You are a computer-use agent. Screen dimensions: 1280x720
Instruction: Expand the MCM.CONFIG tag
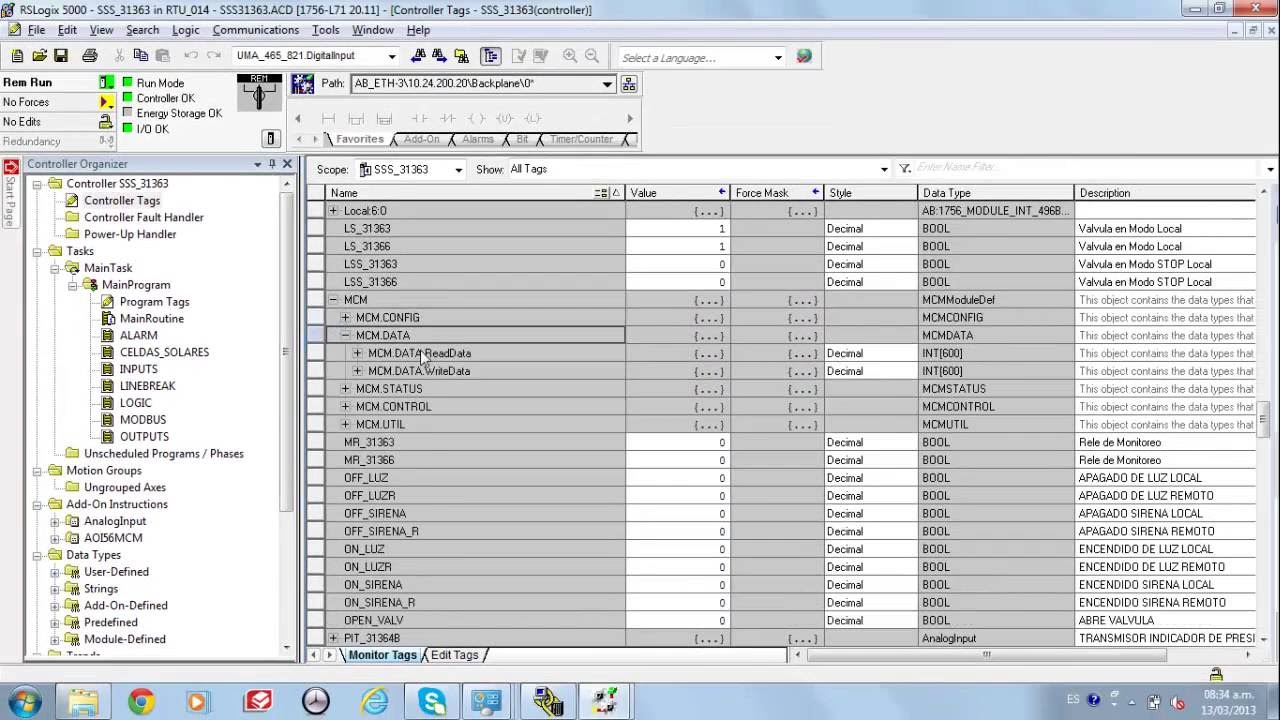click(x=345, y=318)
